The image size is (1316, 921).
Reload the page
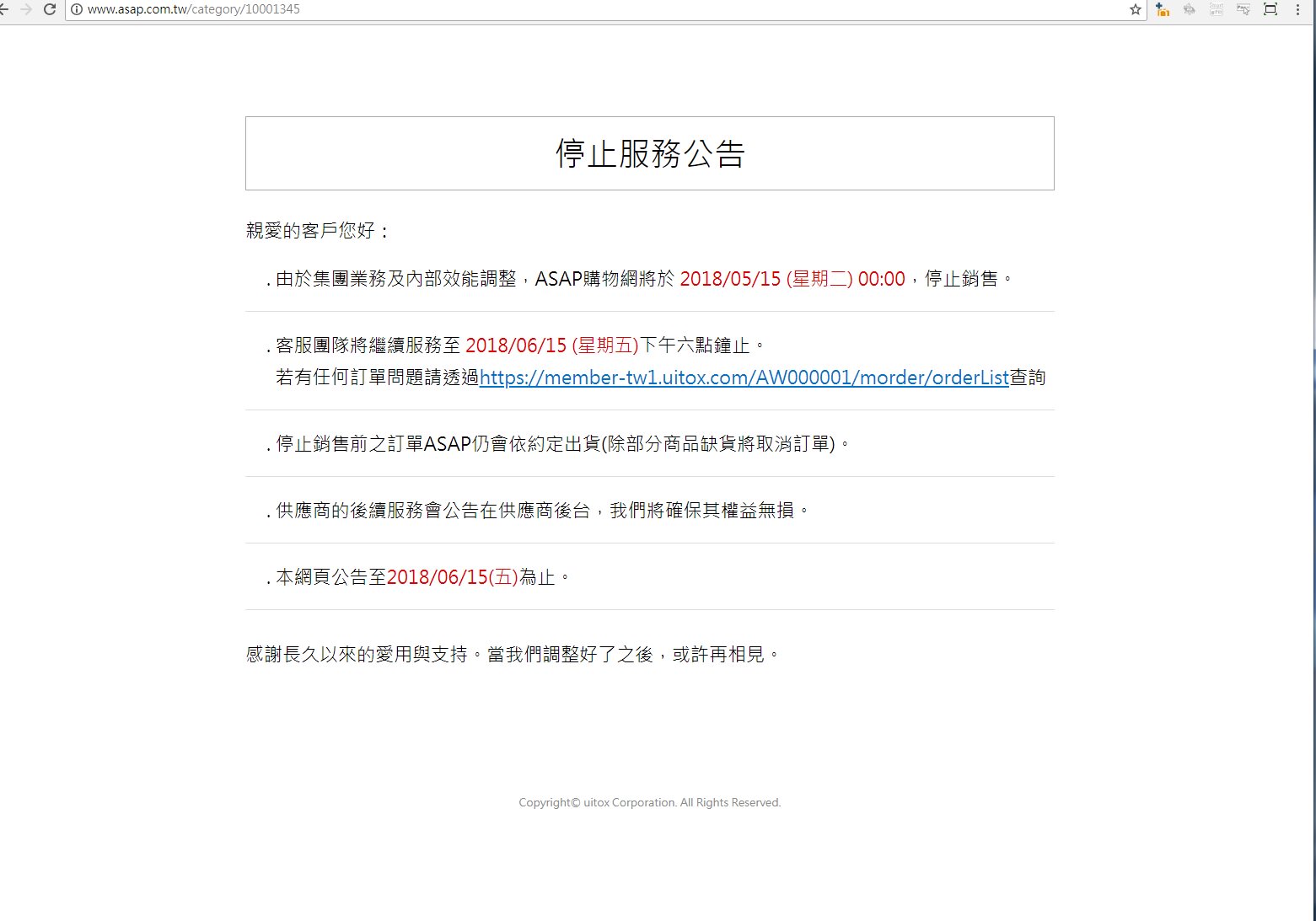[49, 9]
